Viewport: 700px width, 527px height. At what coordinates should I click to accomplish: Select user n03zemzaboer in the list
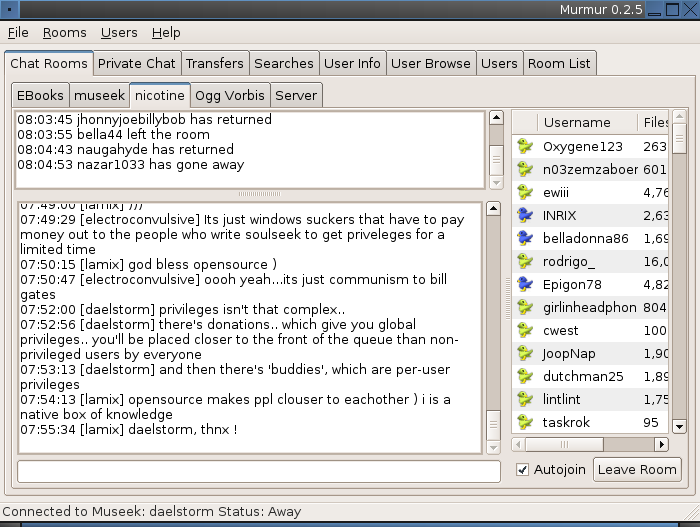[x=590, y=169]
